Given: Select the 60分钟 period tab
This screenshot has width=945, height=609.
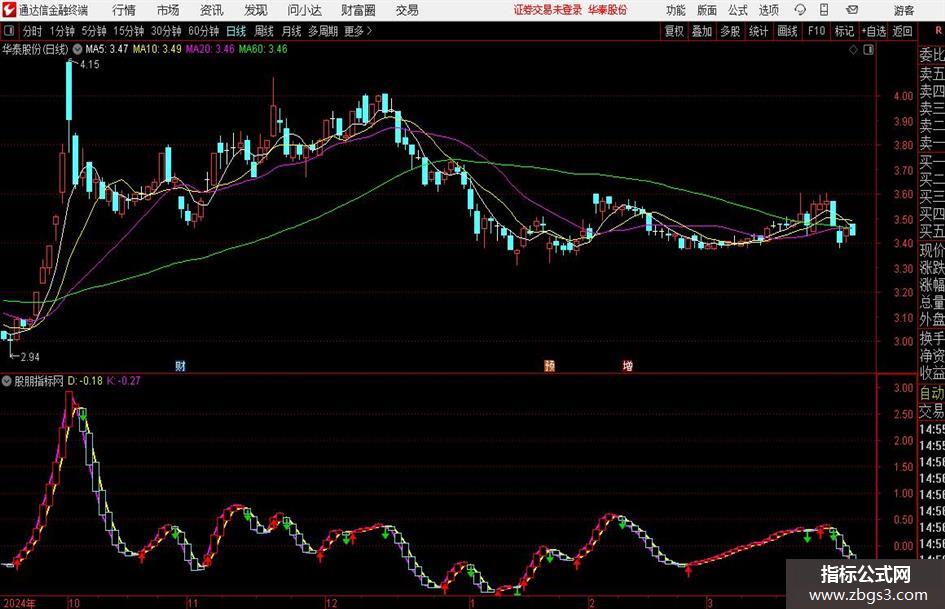Looking at the screenshot, I should (204, 31).
